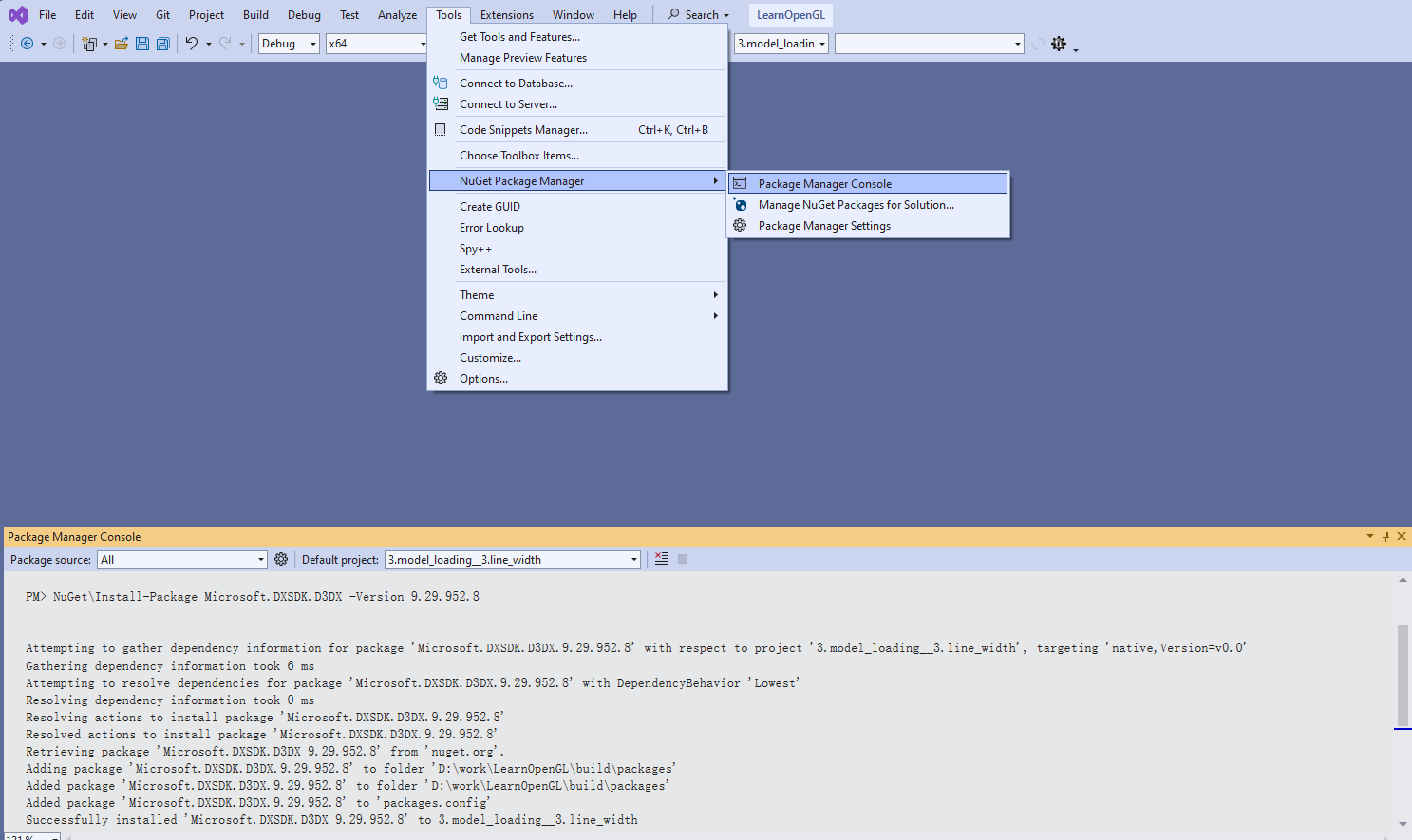Click the LearnOpenGL solution name label

coord(790,14)
